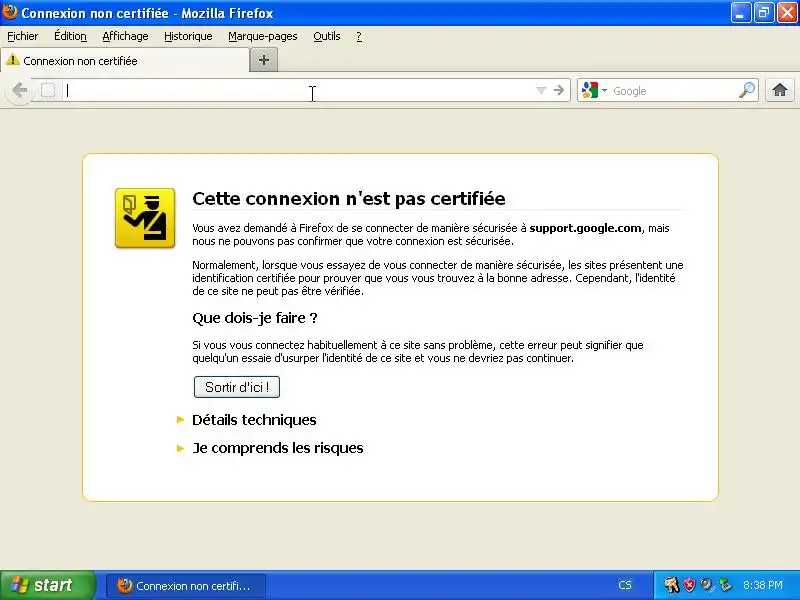Click the CS language indicator

tap(624, 585)
